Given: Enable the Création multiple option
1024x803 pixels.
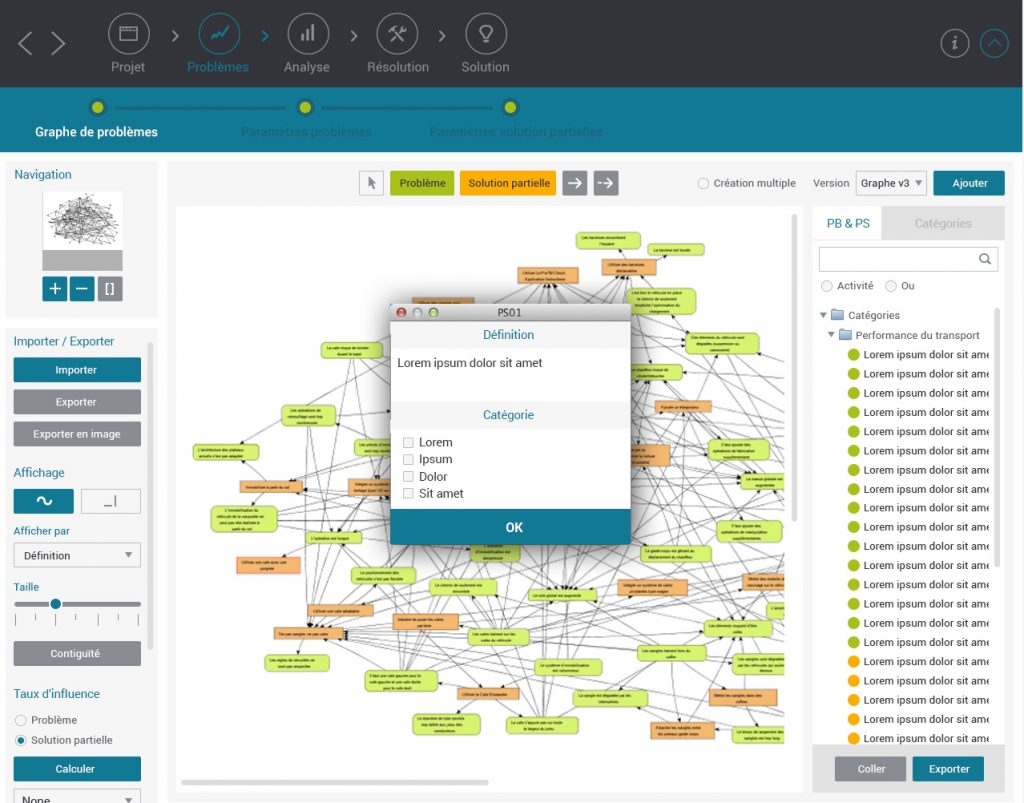Looking at the screenshot, I should (x=703, y=184).
